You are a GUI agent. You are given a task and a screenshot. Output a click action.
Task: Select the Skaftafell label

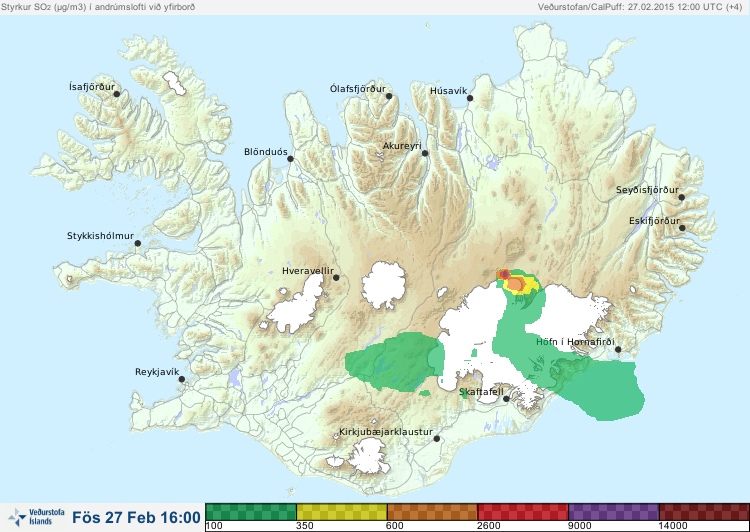click(481, 392)
